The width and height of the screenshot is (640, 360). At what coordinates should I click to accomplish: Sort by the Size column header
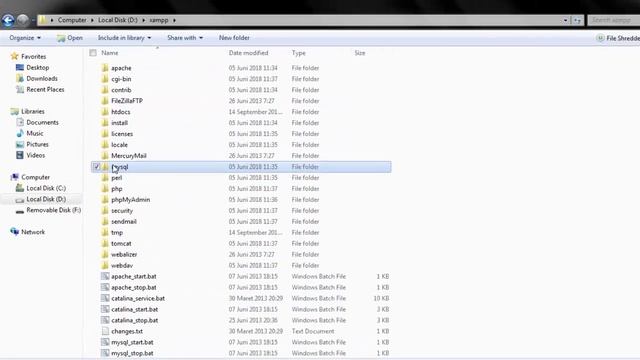pyautogui.click(x=360, y=53)
